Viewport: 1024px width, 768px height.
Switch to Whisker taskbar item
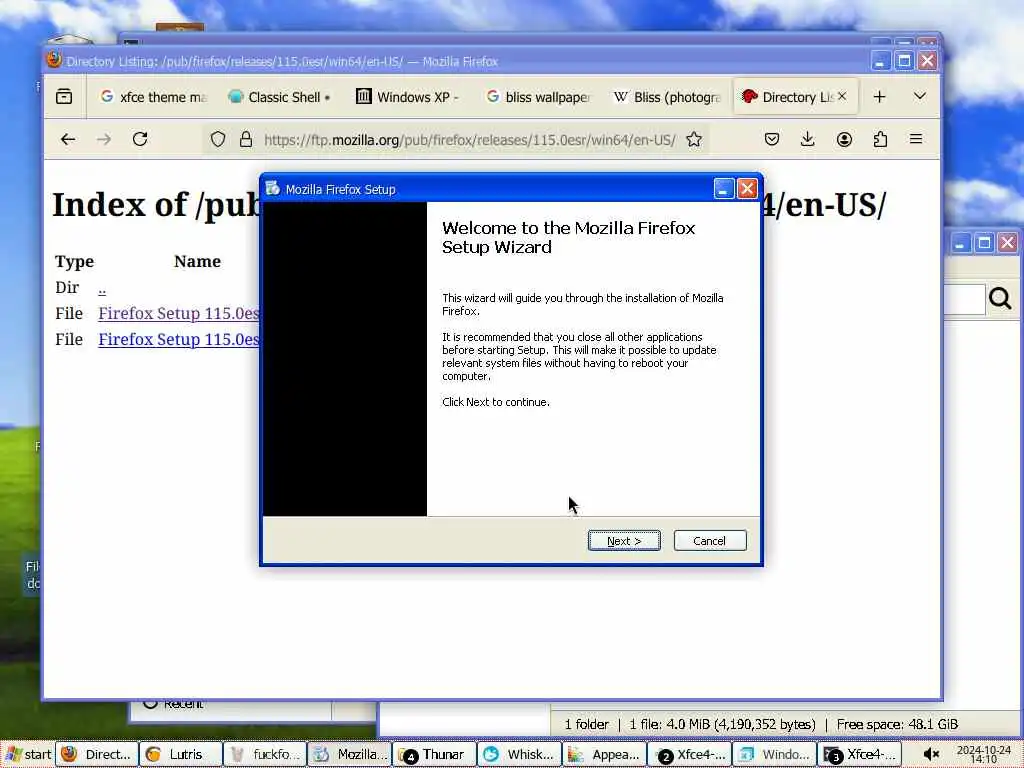(x=519, y=754)
